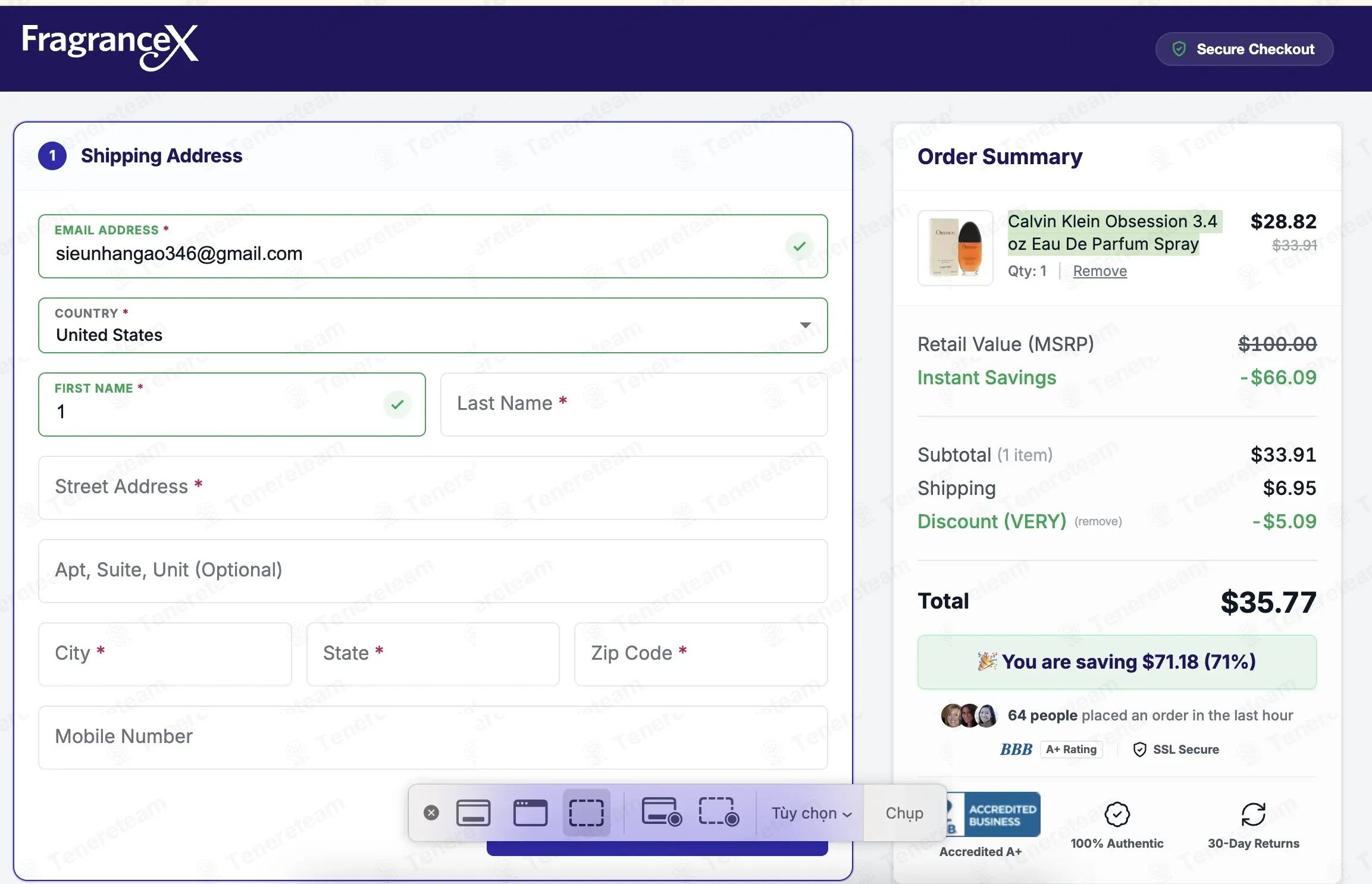Click the $35.77 total amount
The height and width of the screenshot is (884, 1372).
(x=1268, y=602)
